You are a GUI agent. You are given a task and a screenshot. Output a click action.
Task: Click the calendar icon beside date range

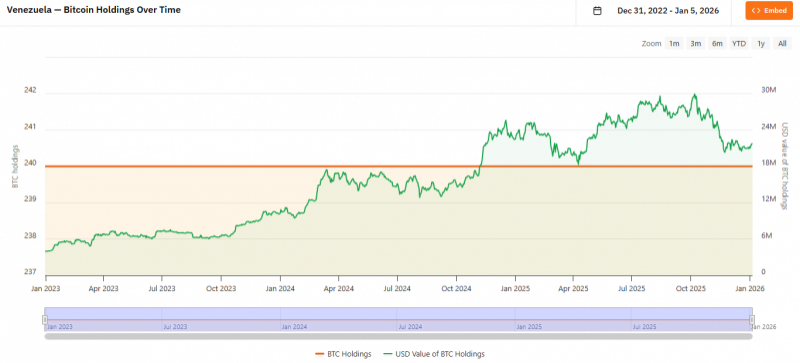pos(597,11)
